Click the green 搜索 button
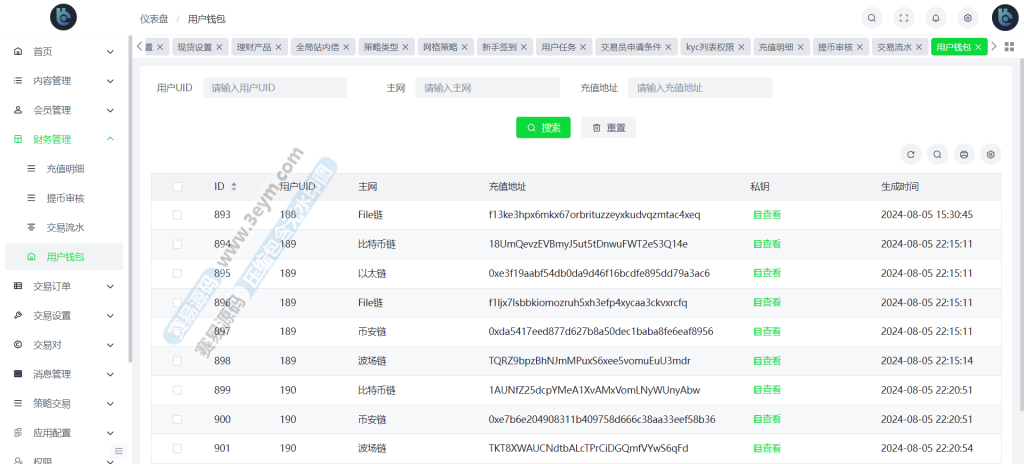 coord(543,128)
